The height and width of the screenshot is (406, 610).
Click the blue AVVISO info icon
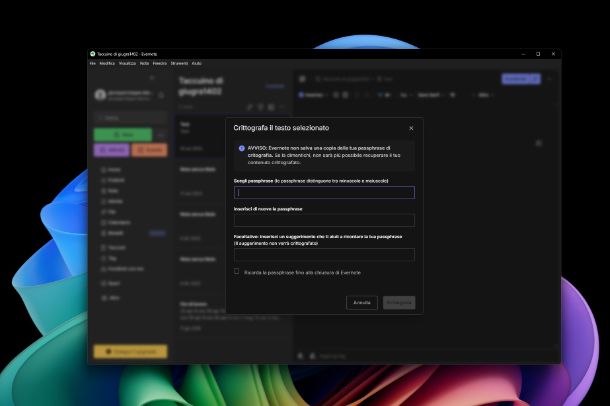click(242, 148)
